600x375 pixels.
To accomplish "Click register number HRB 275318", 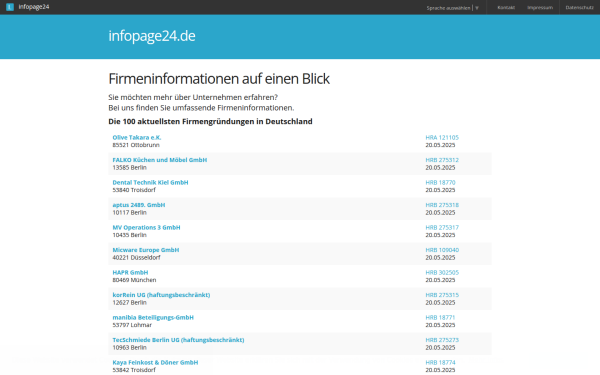I will (x=442, y=205).
